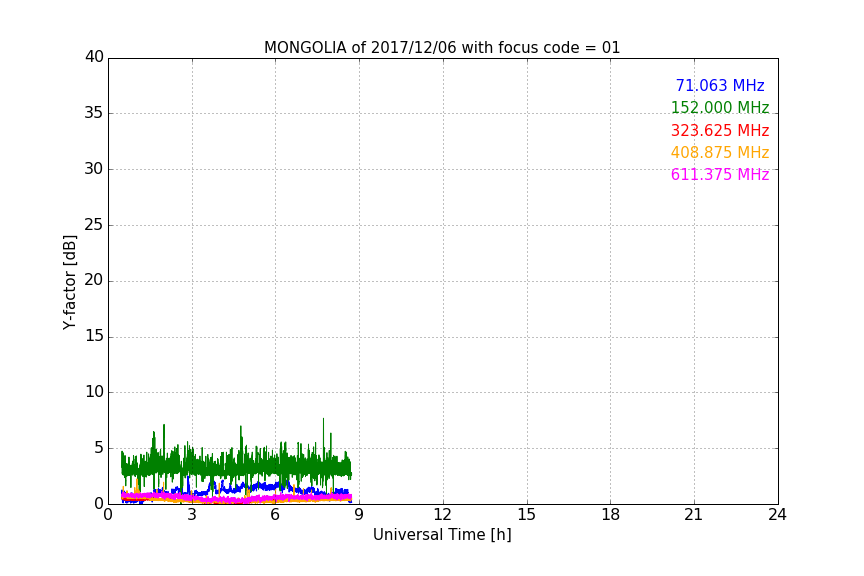Click x-axis tick label 21
The image size is (864, 576).
(x=694, y=515)
